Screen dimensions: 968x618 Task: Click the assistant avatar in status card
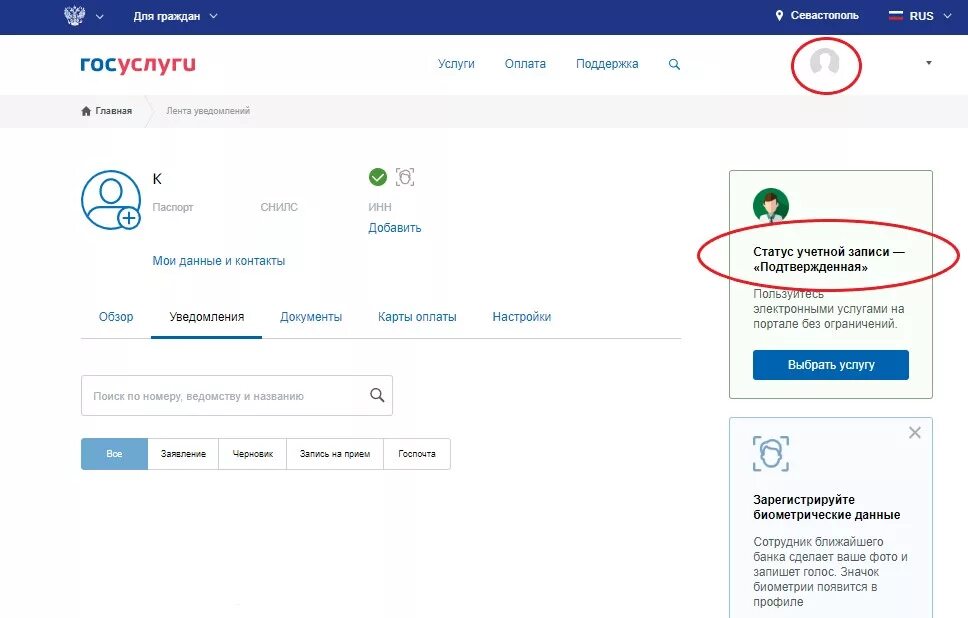[771, 205]
